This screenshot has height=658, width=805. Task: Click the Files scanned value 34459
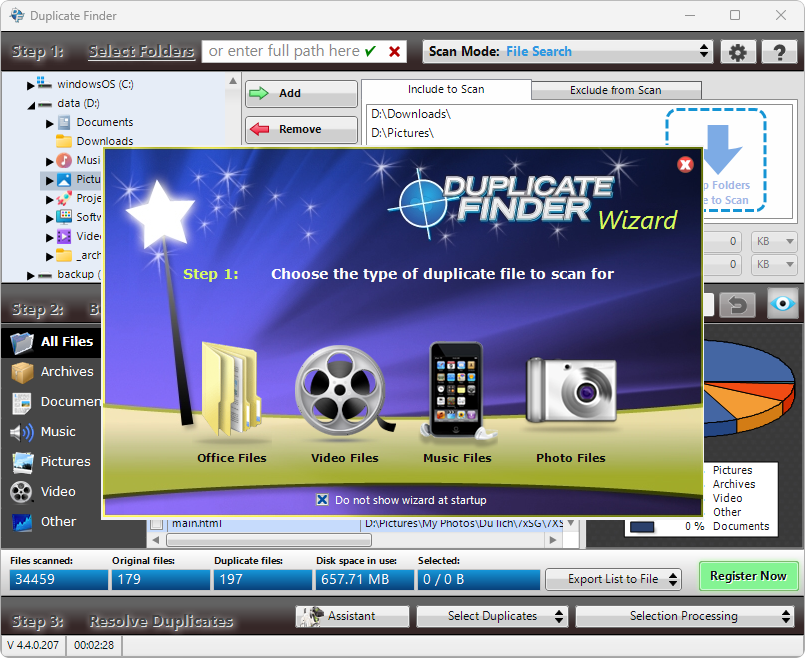click(x=59, y=579)
